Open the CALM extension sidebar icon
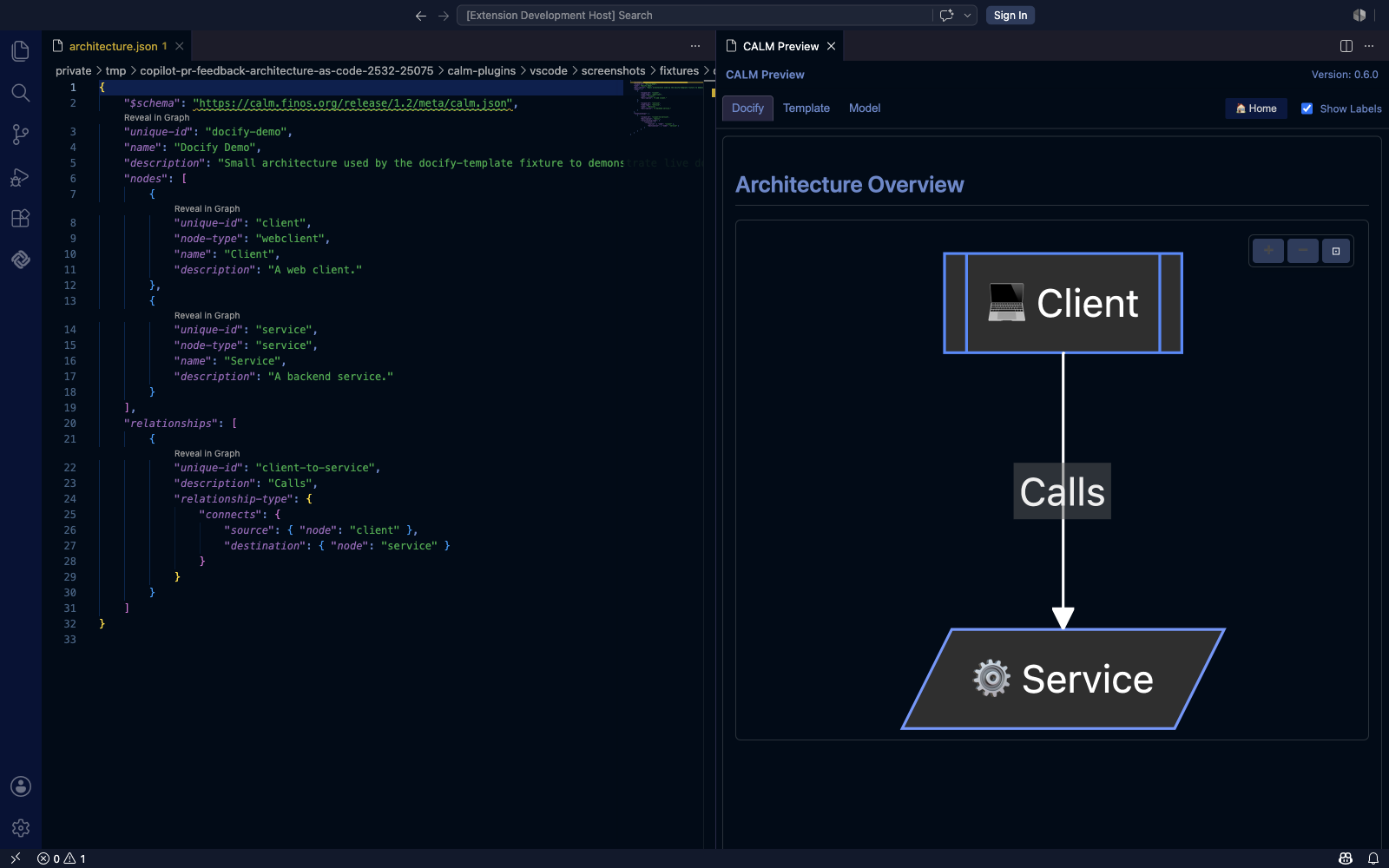 (x=21, y=260)
